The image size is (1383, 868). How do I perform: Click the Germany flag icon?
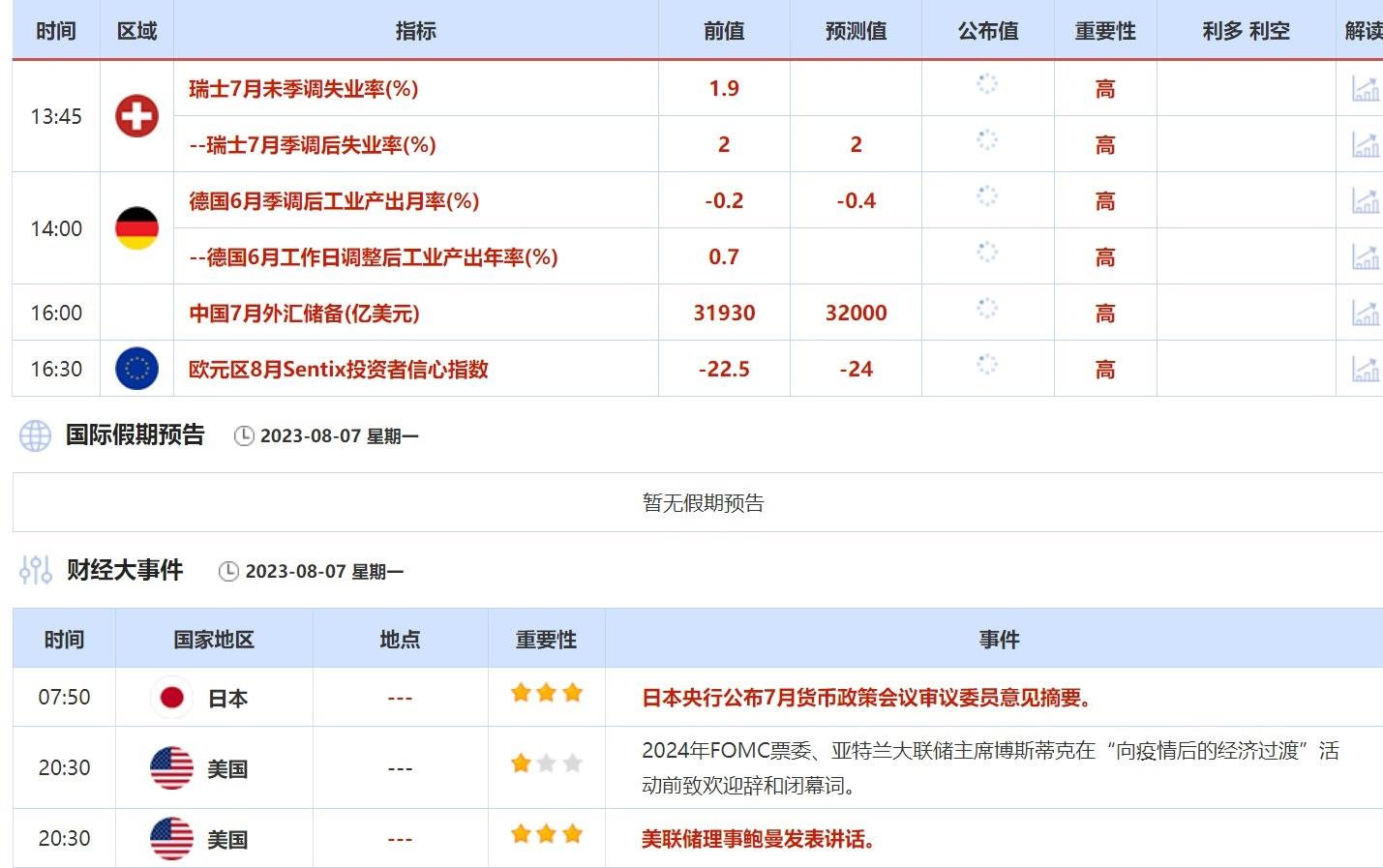point(136,228)
